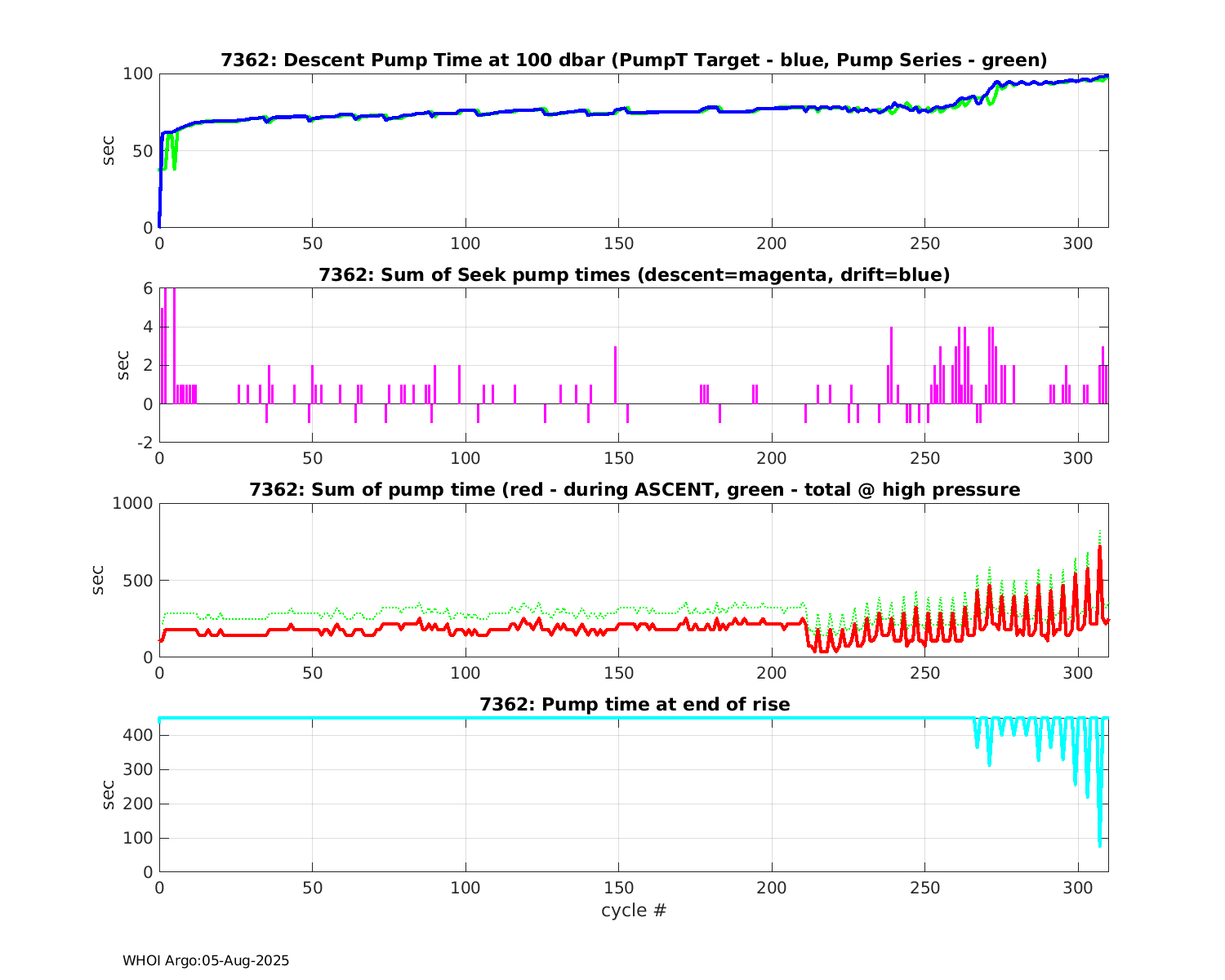Click the Sum of Seek pump times title
Viewport: 1225px width, 980px height.
(x=634, y=275)
